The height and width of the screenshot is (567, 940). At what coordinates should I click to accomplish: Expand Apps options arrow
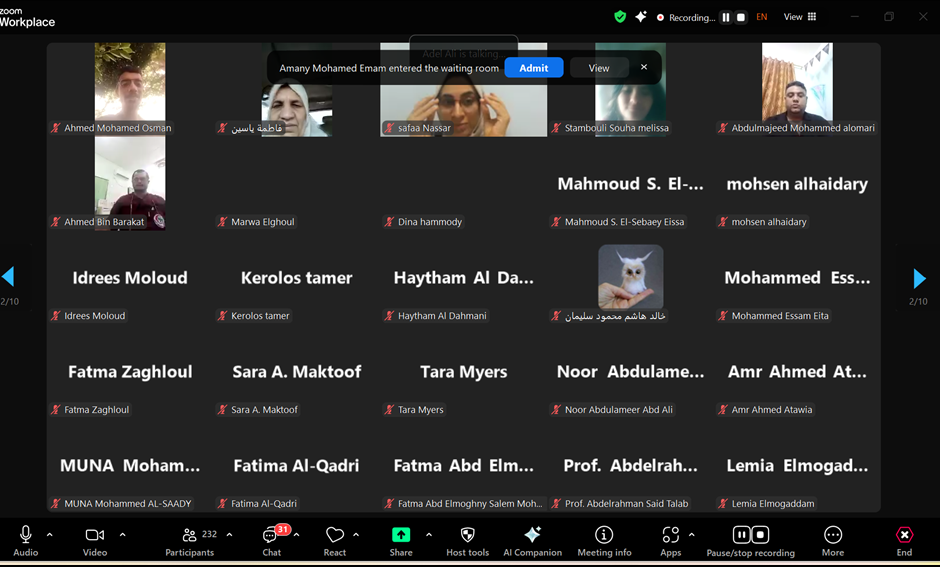click(691, 534)
